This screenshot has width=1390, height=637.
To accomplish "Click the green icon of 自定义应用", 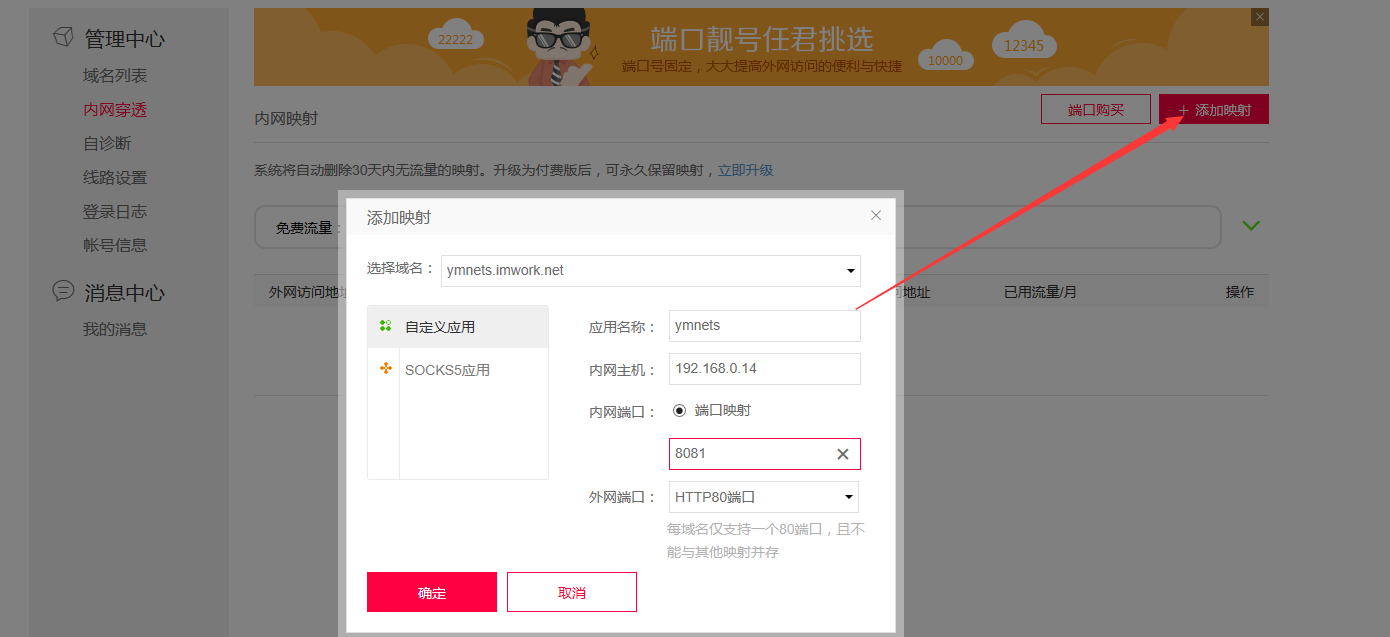I will pyautogui.click(x=386, y=326).
